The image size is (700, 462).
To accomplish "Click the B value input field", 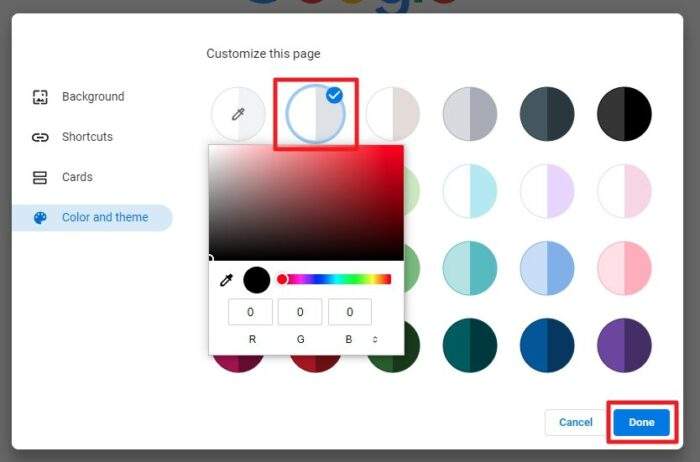I will [x=350, y=312].
